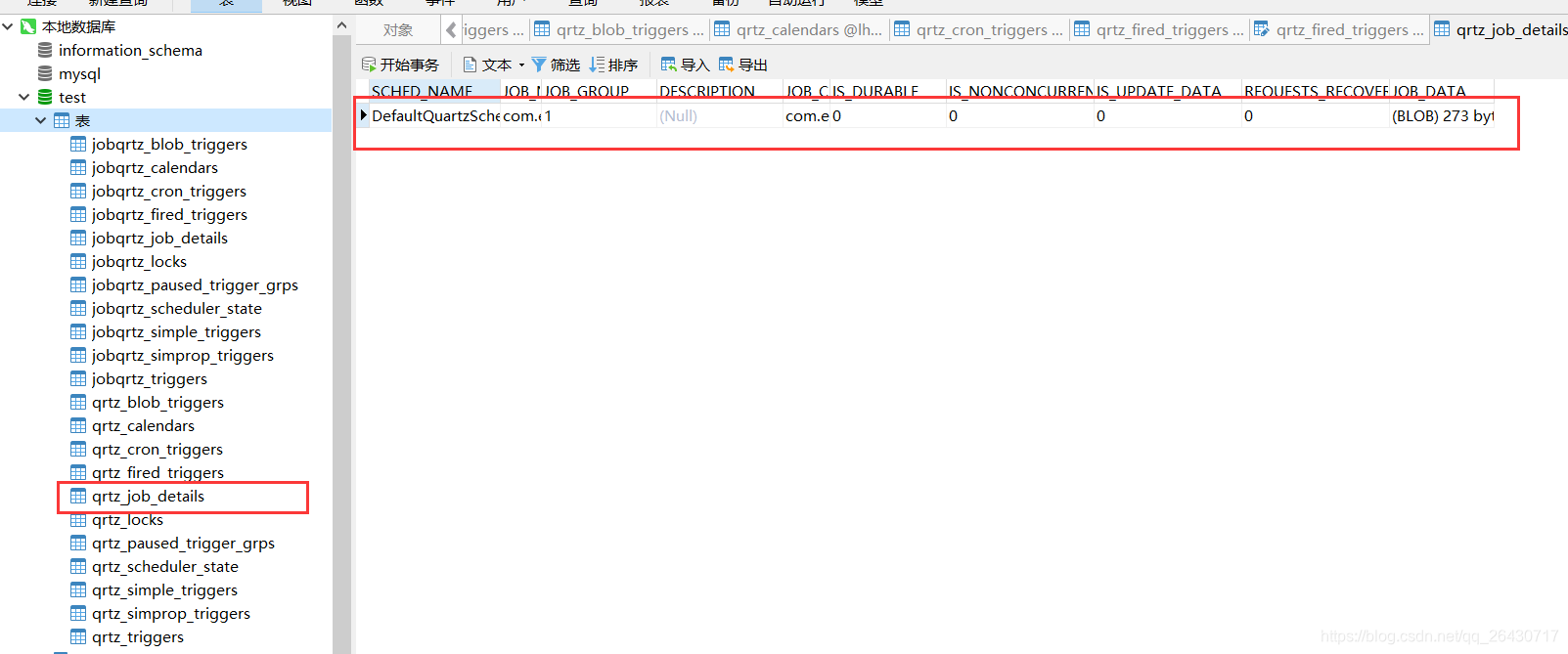Image resolution: width=1568 pixels, height=654 pixels.
Task: Open the jobqrtz_cron_triggers table
Action: click(x=169, y=191)
